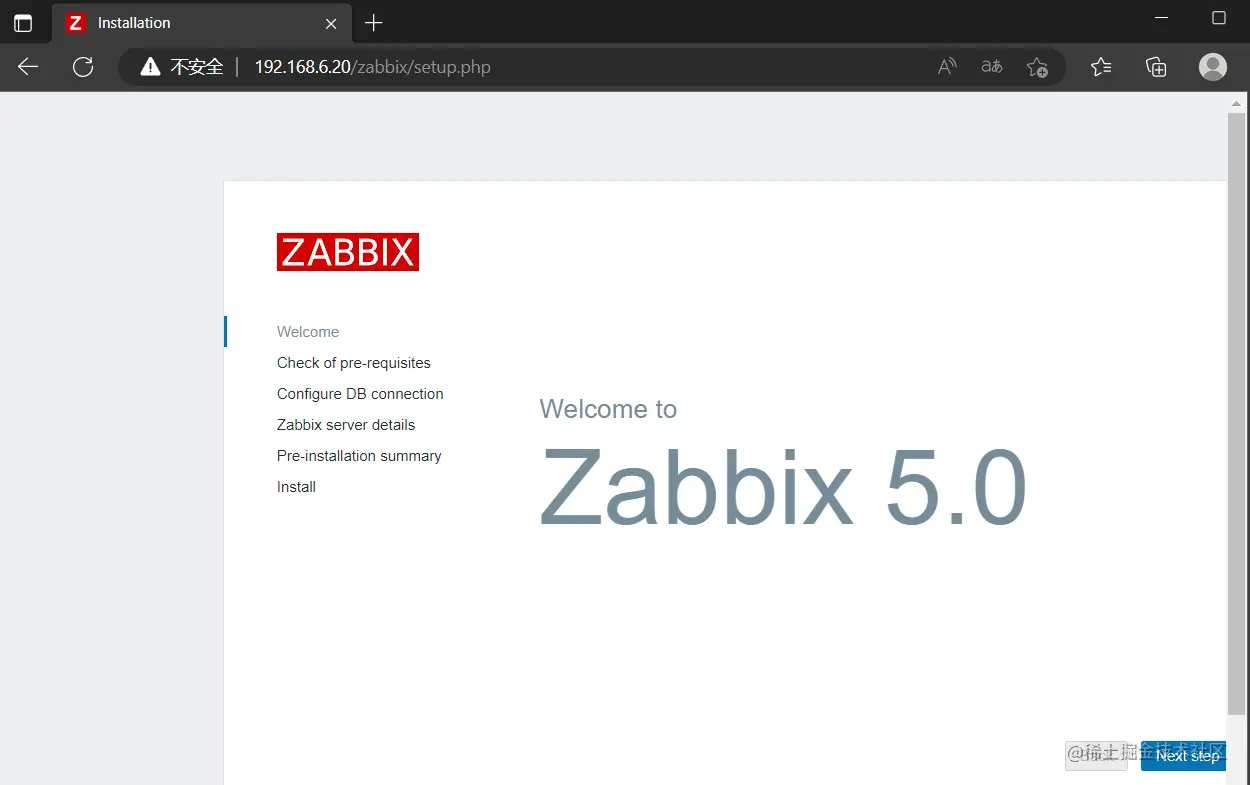1250x785 pixels.
Task: Open the browser profile avatar
Action: (1213, 67)
